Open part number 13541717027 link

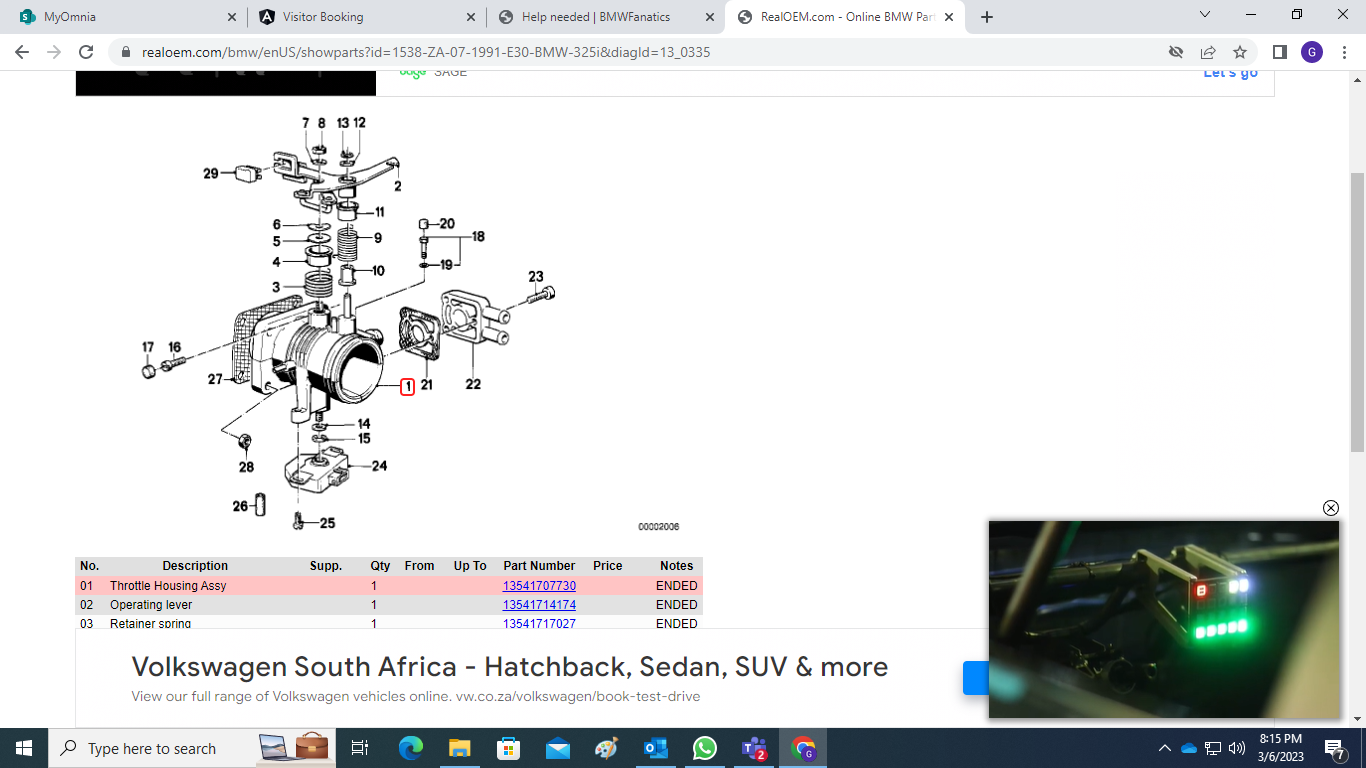pyautogui.click(x=539, y=623)
